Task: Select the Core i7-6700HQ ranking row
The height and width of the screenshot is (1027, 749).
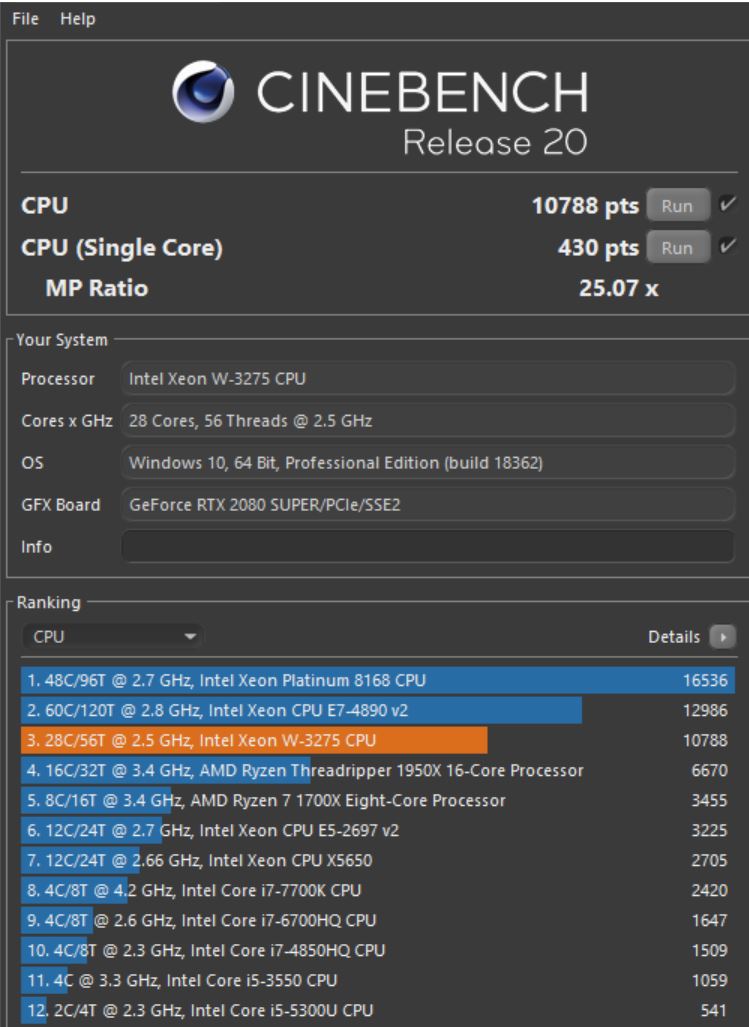Action: [x=377, y=920]
